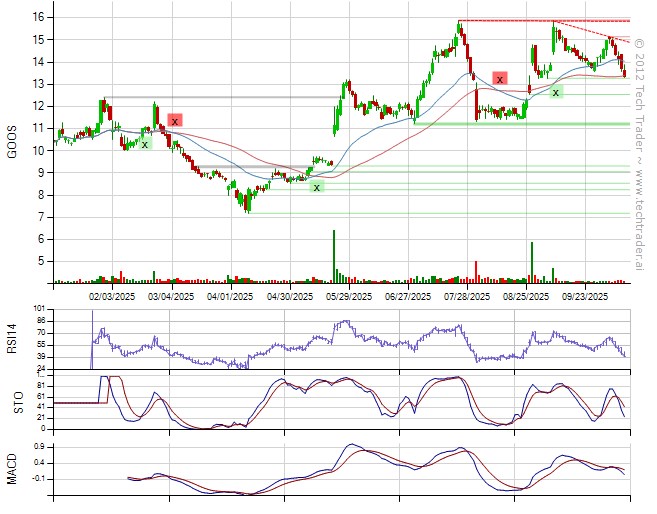Click the 07/28/2025 date label

tap(466, 296)
